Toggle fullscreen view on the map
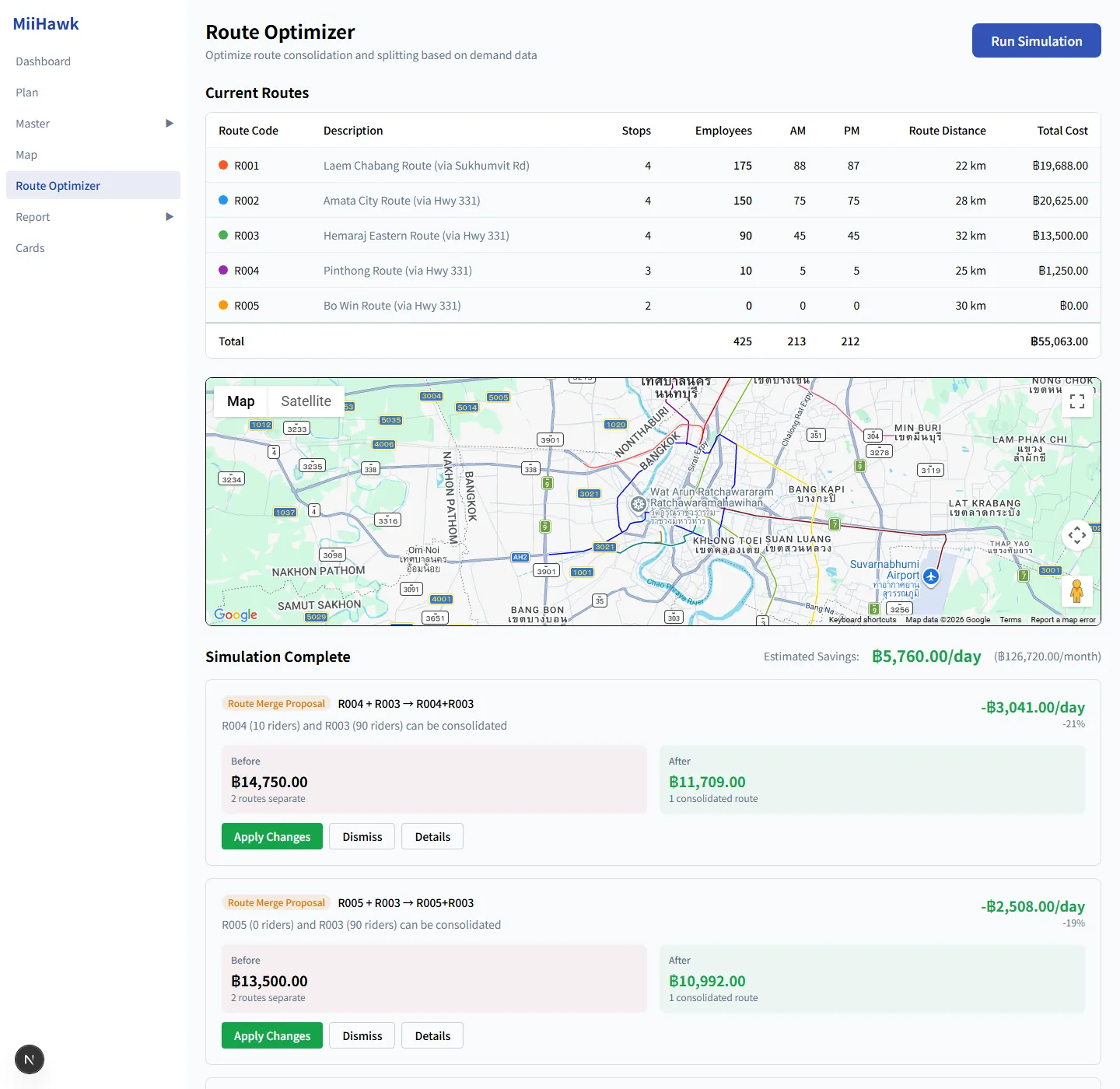This screenshot has width=1120, height=1089. point(1077,401)
